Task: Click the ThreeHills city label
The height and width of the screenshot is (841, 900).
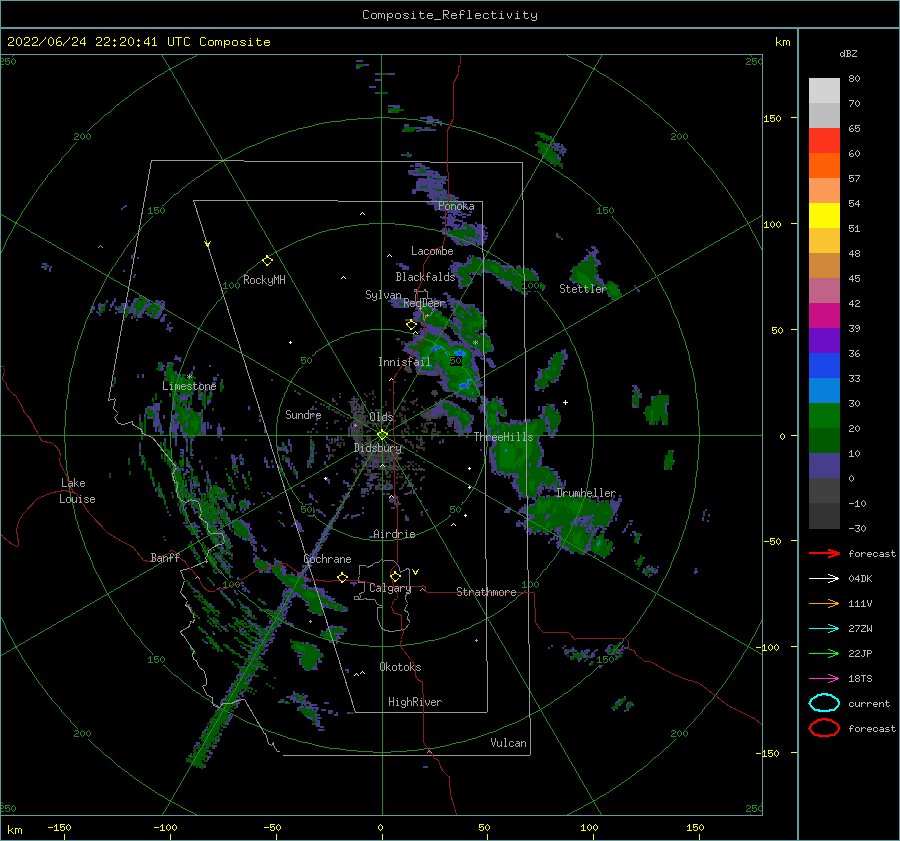Action: [503, 437]
